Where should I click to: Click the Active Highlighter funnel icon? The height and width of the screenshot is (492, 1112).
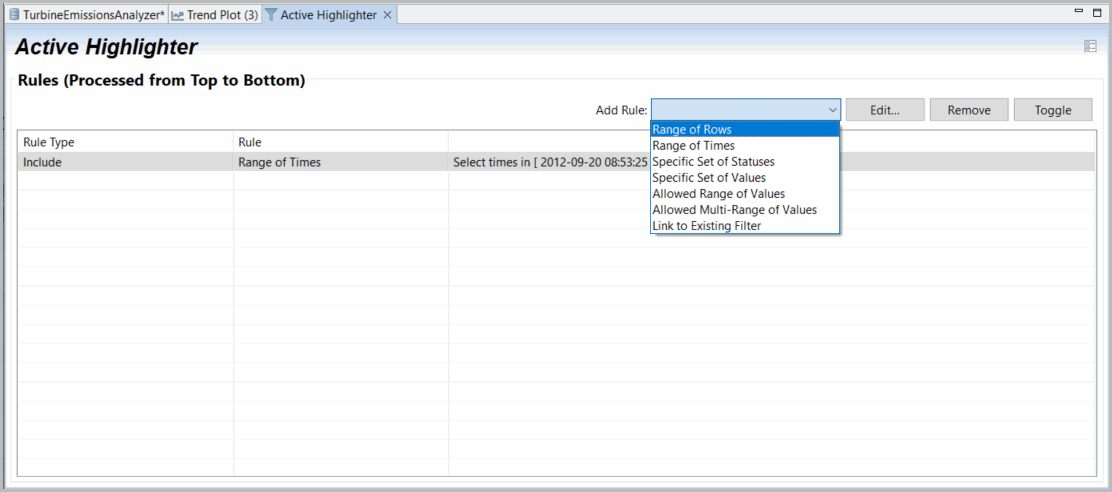[271, 16]
